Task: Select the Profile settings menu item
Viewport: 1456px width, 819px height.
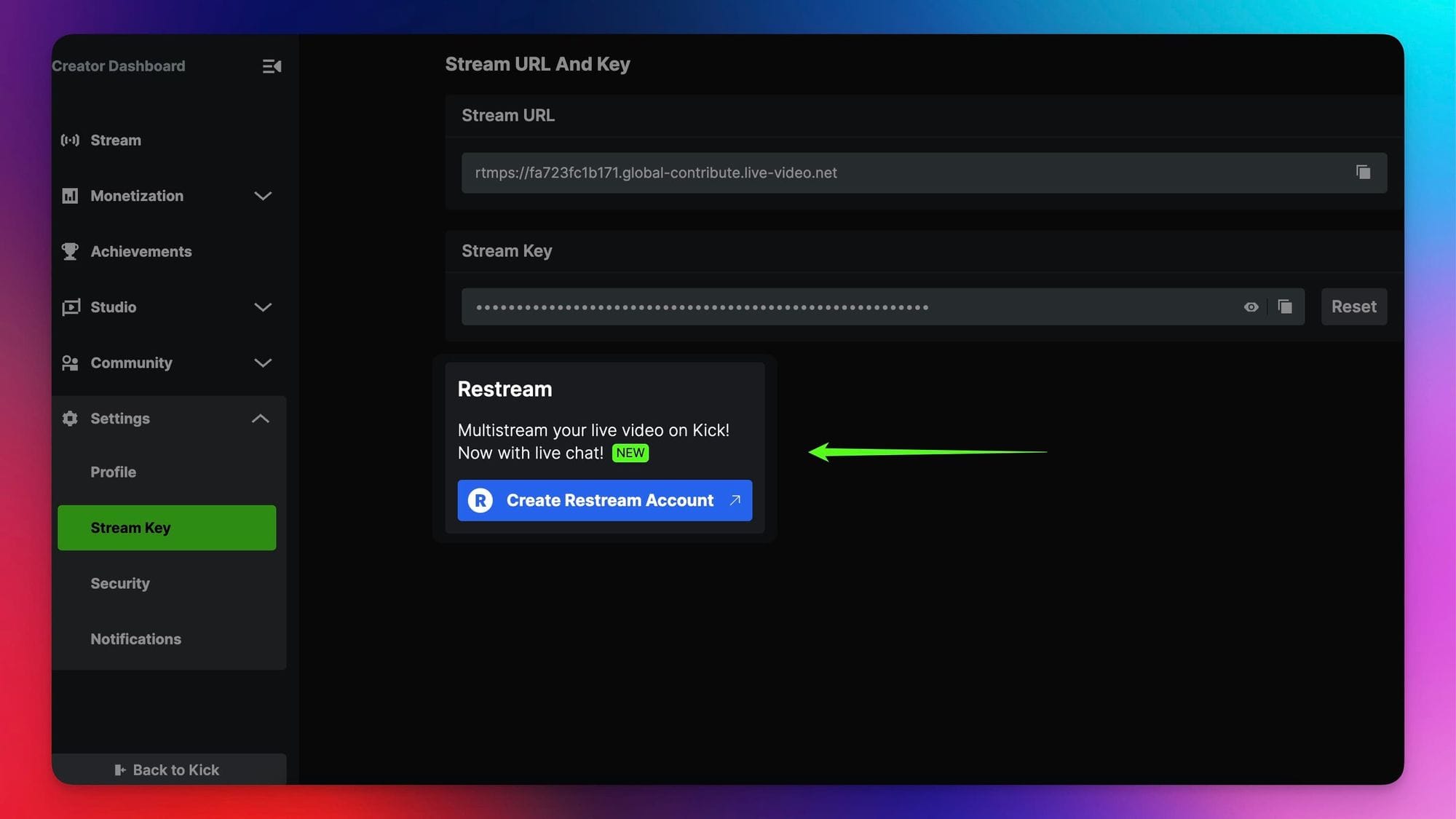Action: (x=113, y=472)
